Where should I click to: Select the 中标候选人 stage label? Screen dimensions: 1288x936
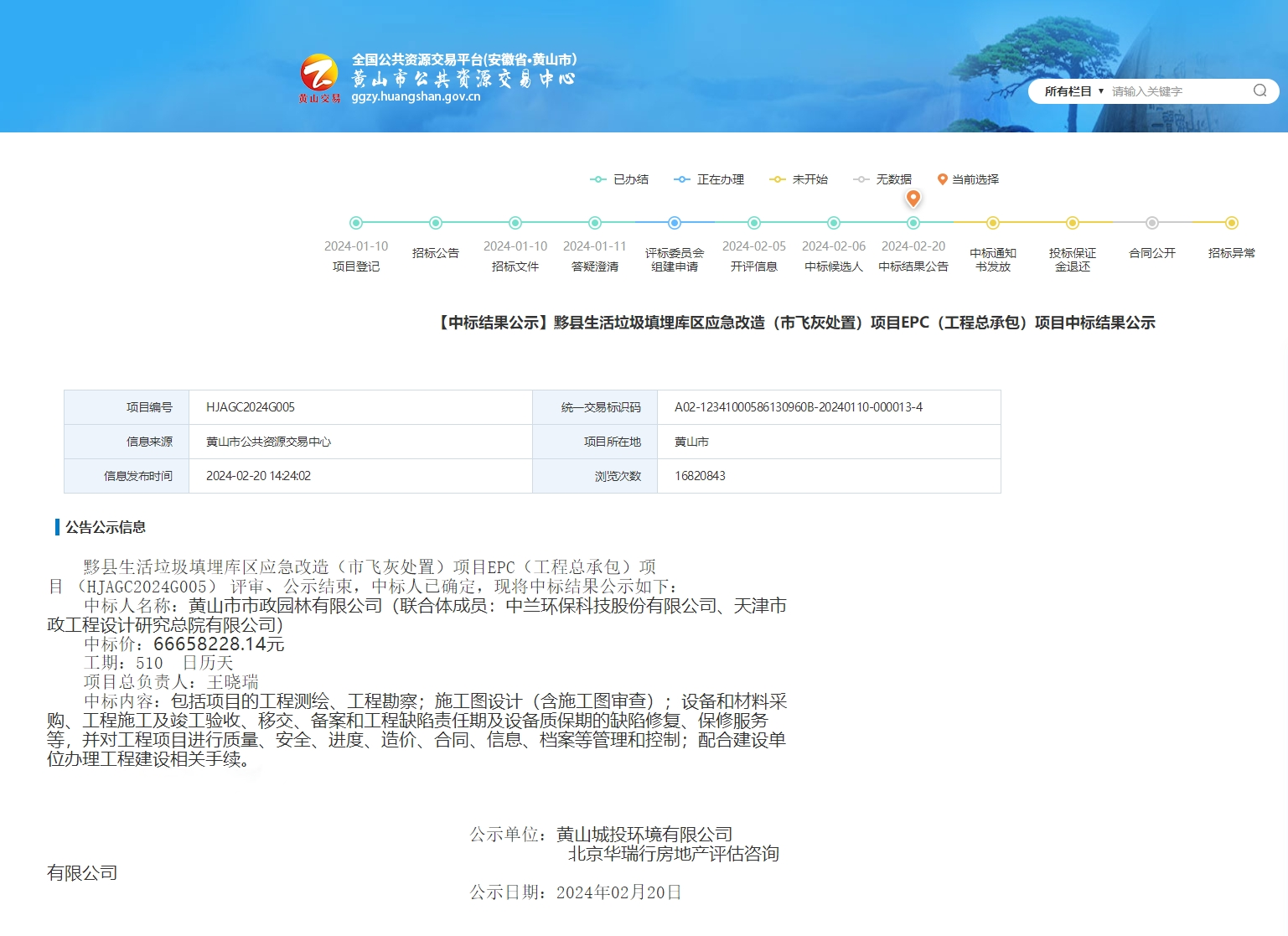[833, 265]
